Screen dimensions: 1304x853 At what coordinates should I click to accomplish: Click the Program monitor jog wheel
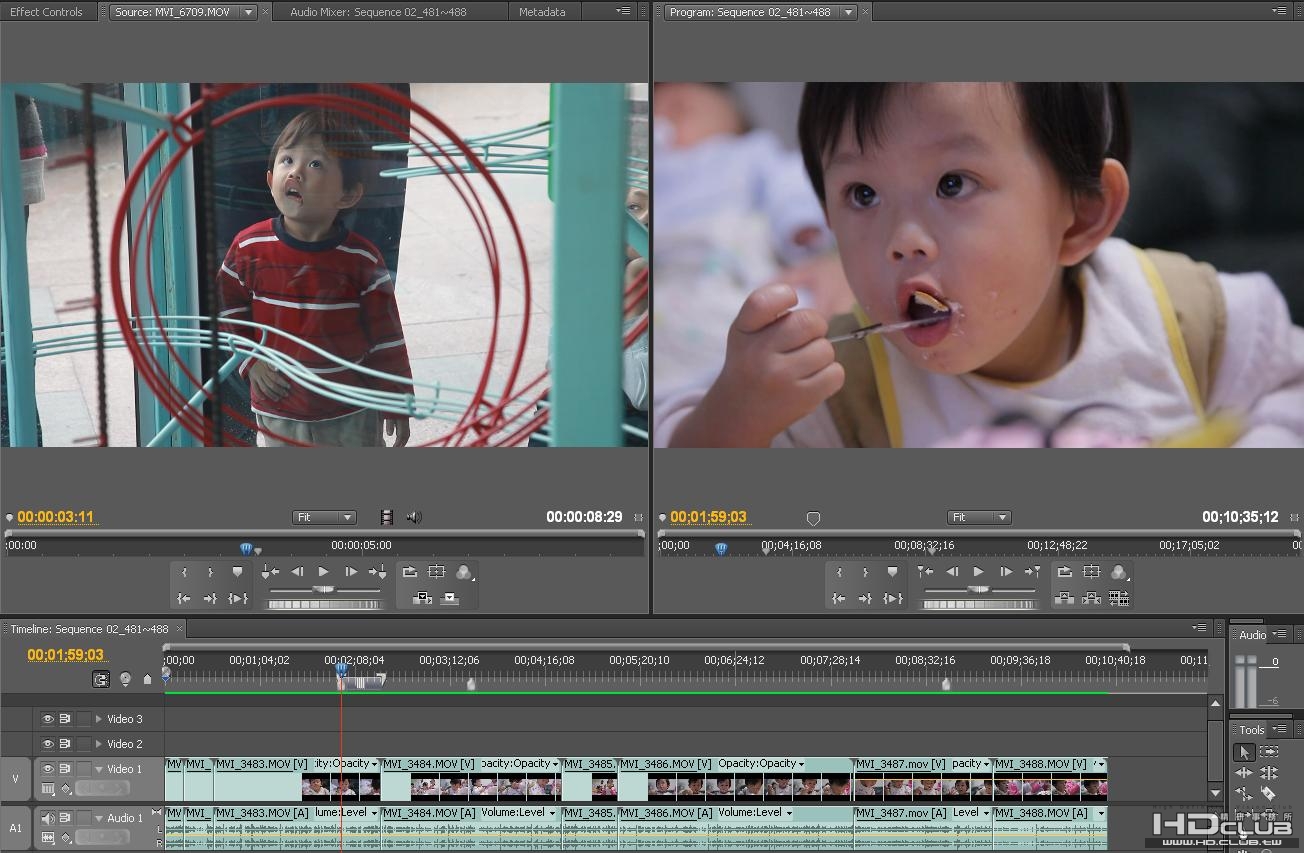979,604
